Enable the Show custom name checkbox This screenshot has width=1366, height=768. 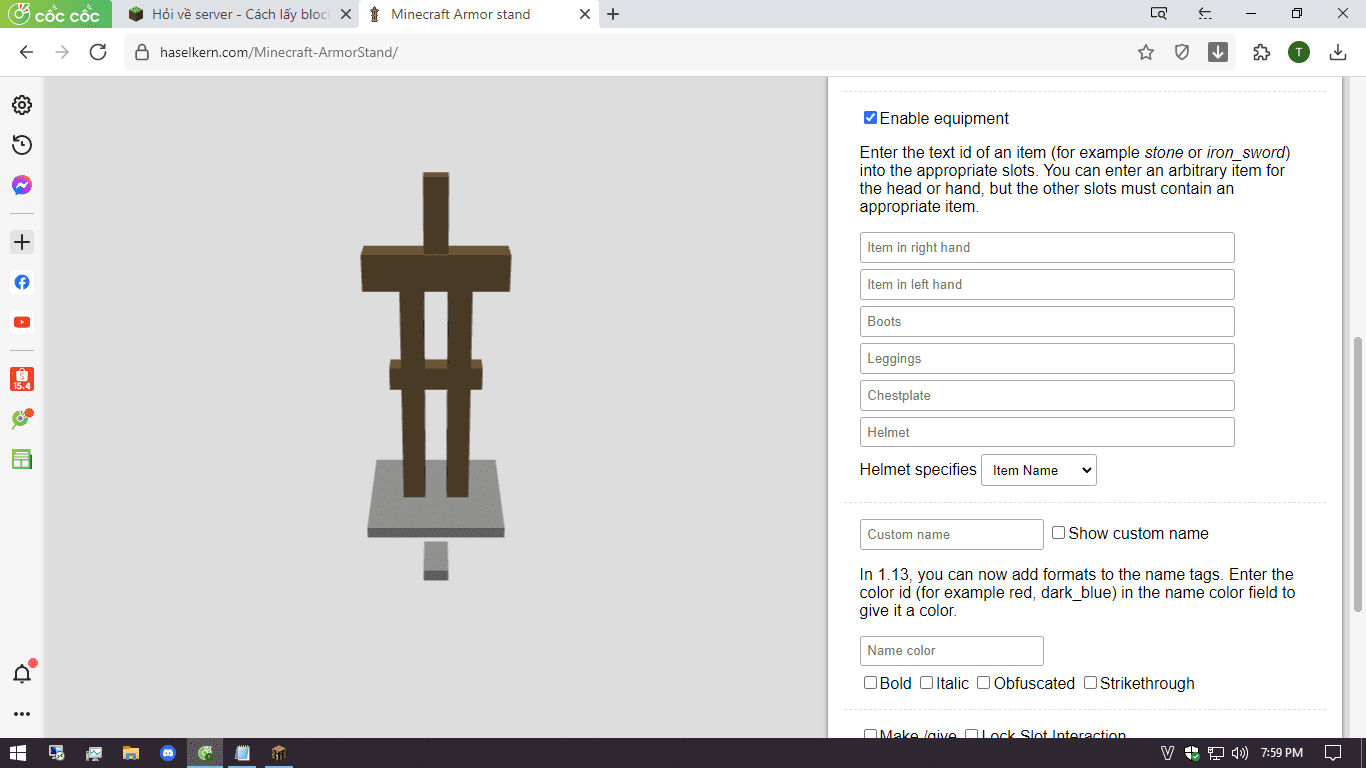tap(1058, 533)
